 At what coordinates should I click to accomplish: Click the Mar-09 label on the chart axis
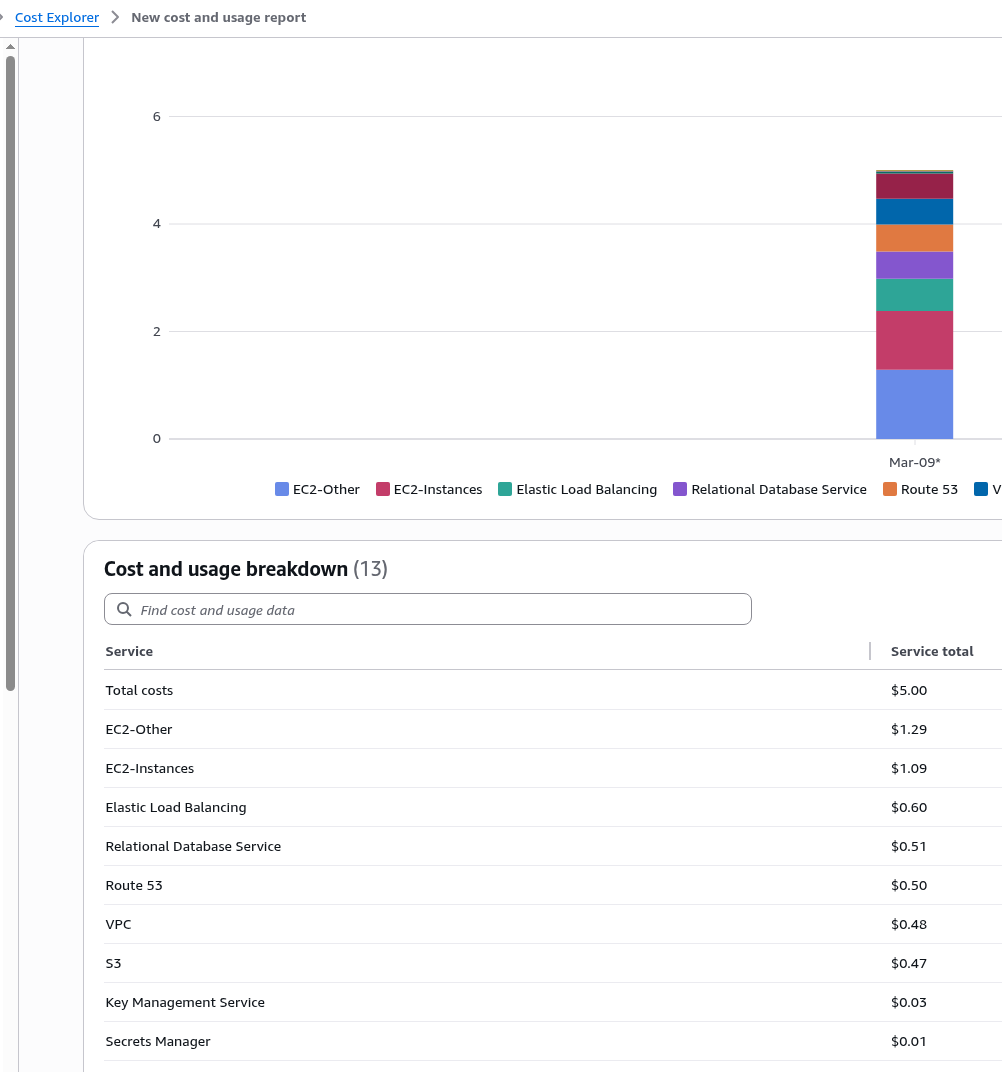point(914,462)
